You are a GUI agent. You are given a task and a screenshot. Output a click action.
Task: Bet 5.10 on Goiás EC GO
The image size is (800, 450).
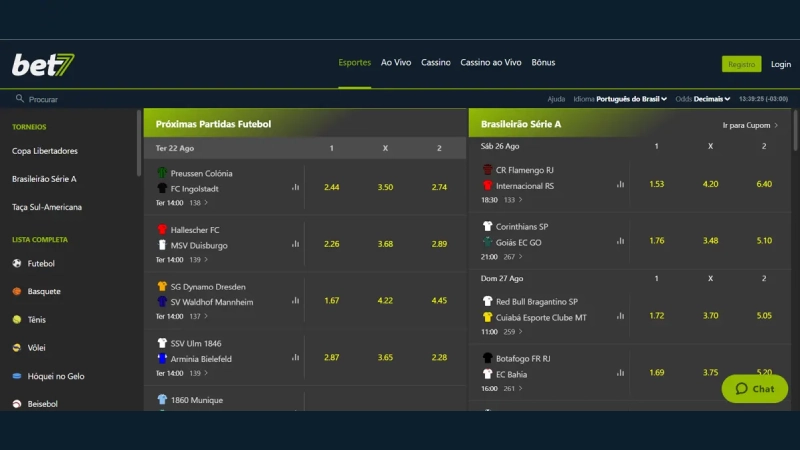tap(764, 241)
